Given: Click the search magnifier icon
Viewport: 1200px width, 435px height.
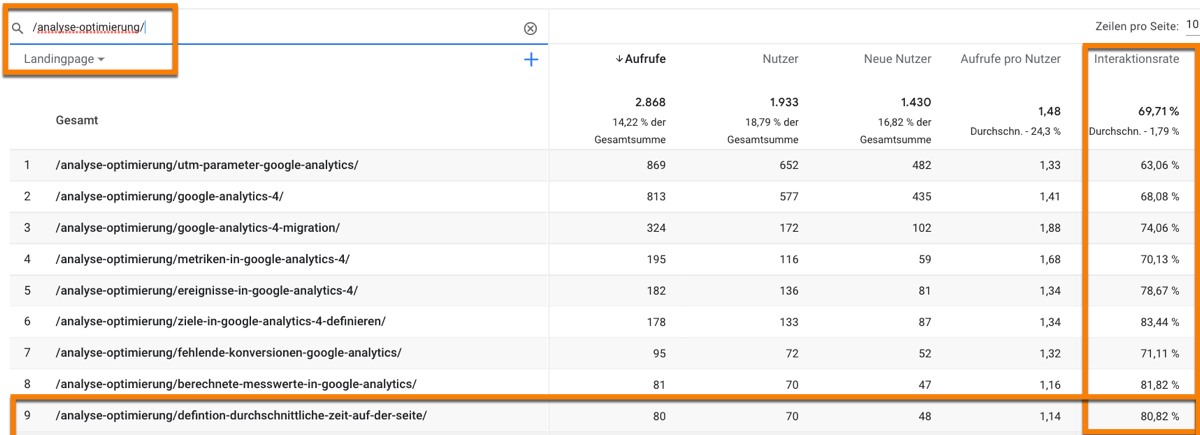Looking at the screenshot, I should (17, 29).
